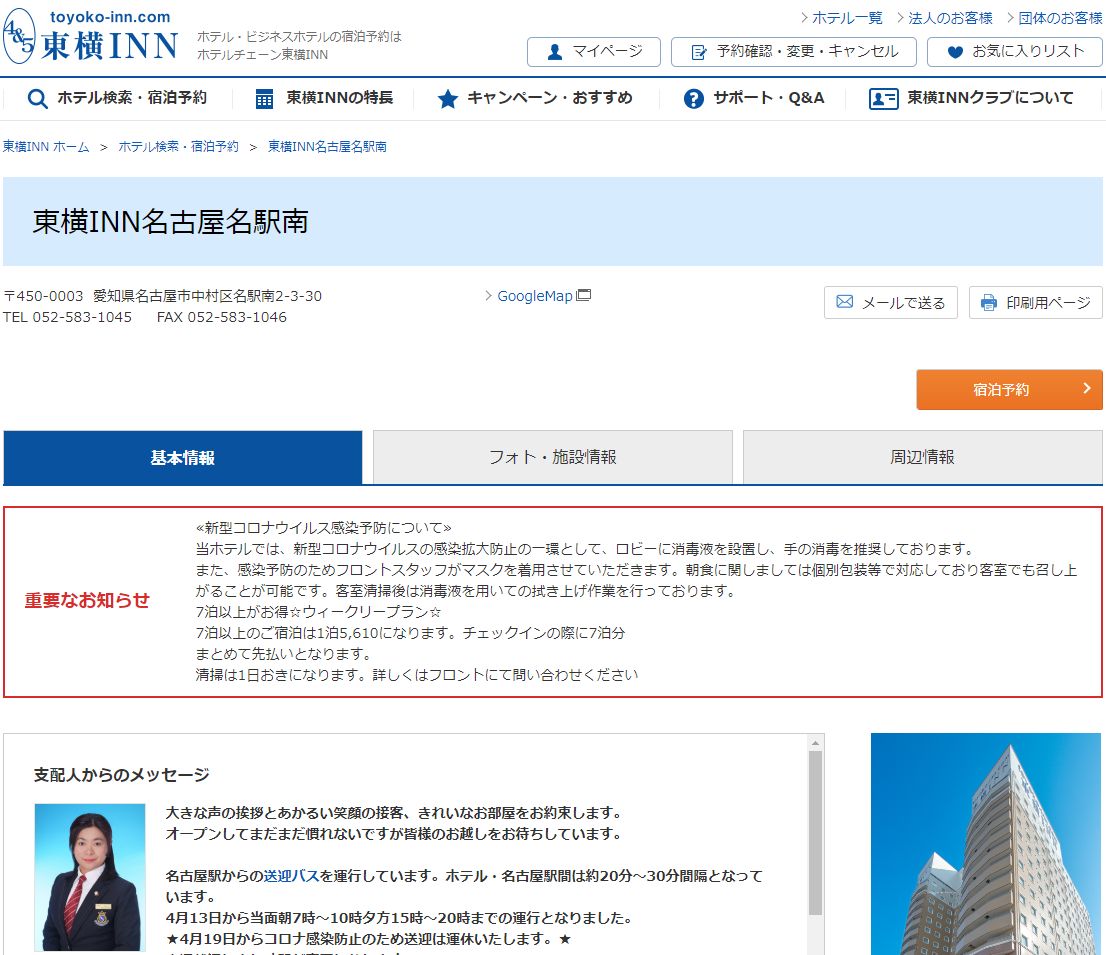Open the GoogleMap link
Viewport: 1106px width, 955px height.
point(535,296)
